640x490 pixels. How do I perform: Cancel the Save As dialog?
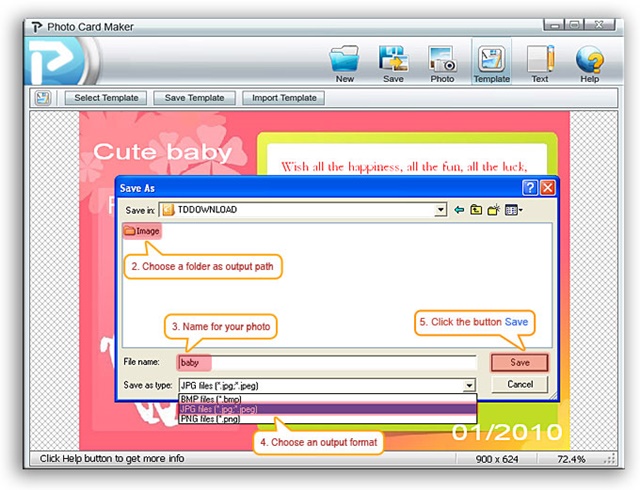(520, 384)
